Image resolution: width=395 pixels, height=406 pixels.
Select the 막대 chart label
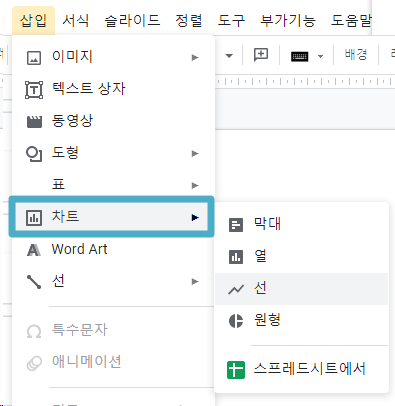pyautogui.click(x=267, y=224)
